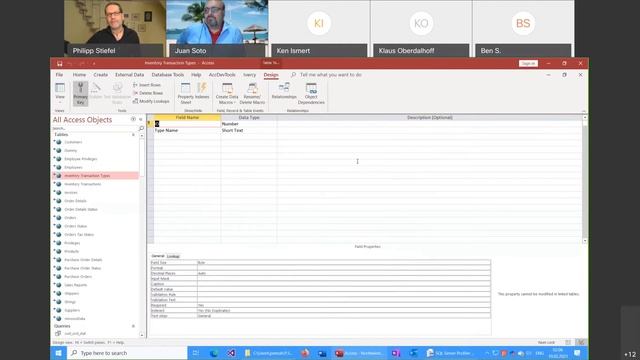The width and height of the screenshot is (640, 360).
Task: Select Philipp Stiefel's video thumbnail
Action: (x=115, y=29)
